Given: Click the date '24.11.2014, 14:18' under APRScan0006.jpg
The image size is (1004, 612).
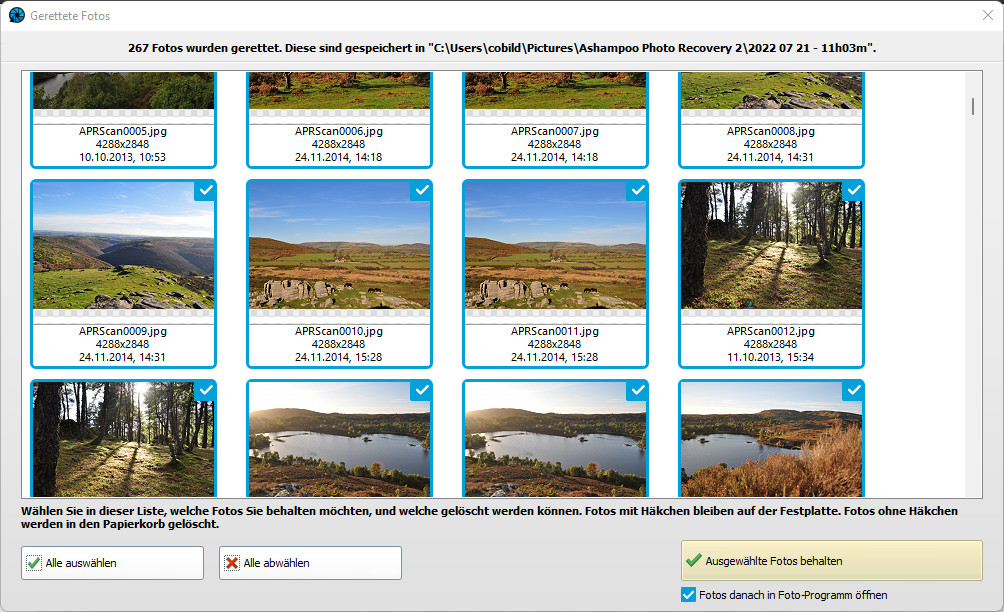Looking at the screenshot, I should coord(338,157).
